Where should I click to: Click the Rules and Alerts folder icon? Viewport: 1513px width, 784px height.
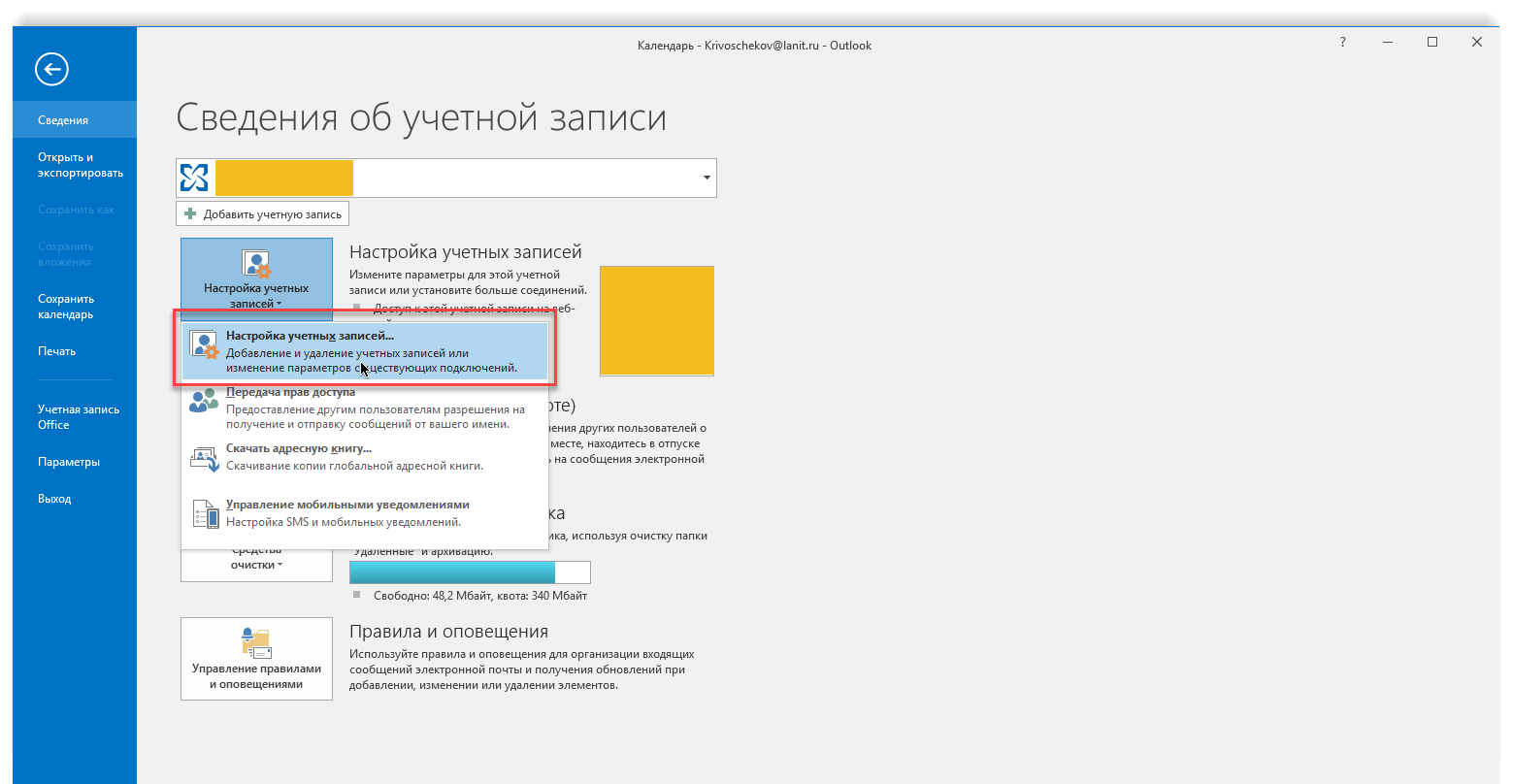(256, 641)
